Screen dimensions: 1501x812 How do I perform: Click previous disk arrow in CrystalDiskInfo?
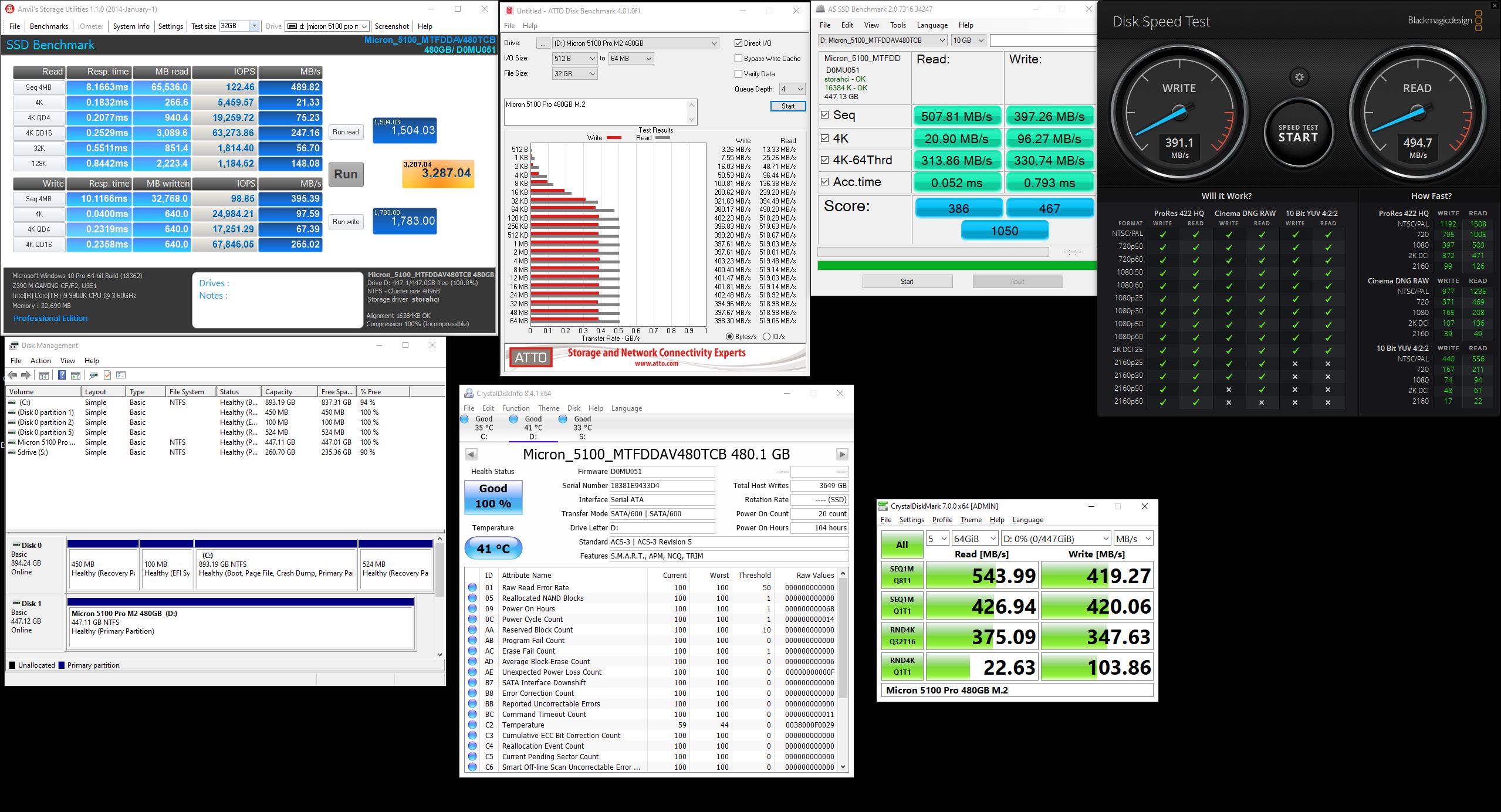point(471,454)
